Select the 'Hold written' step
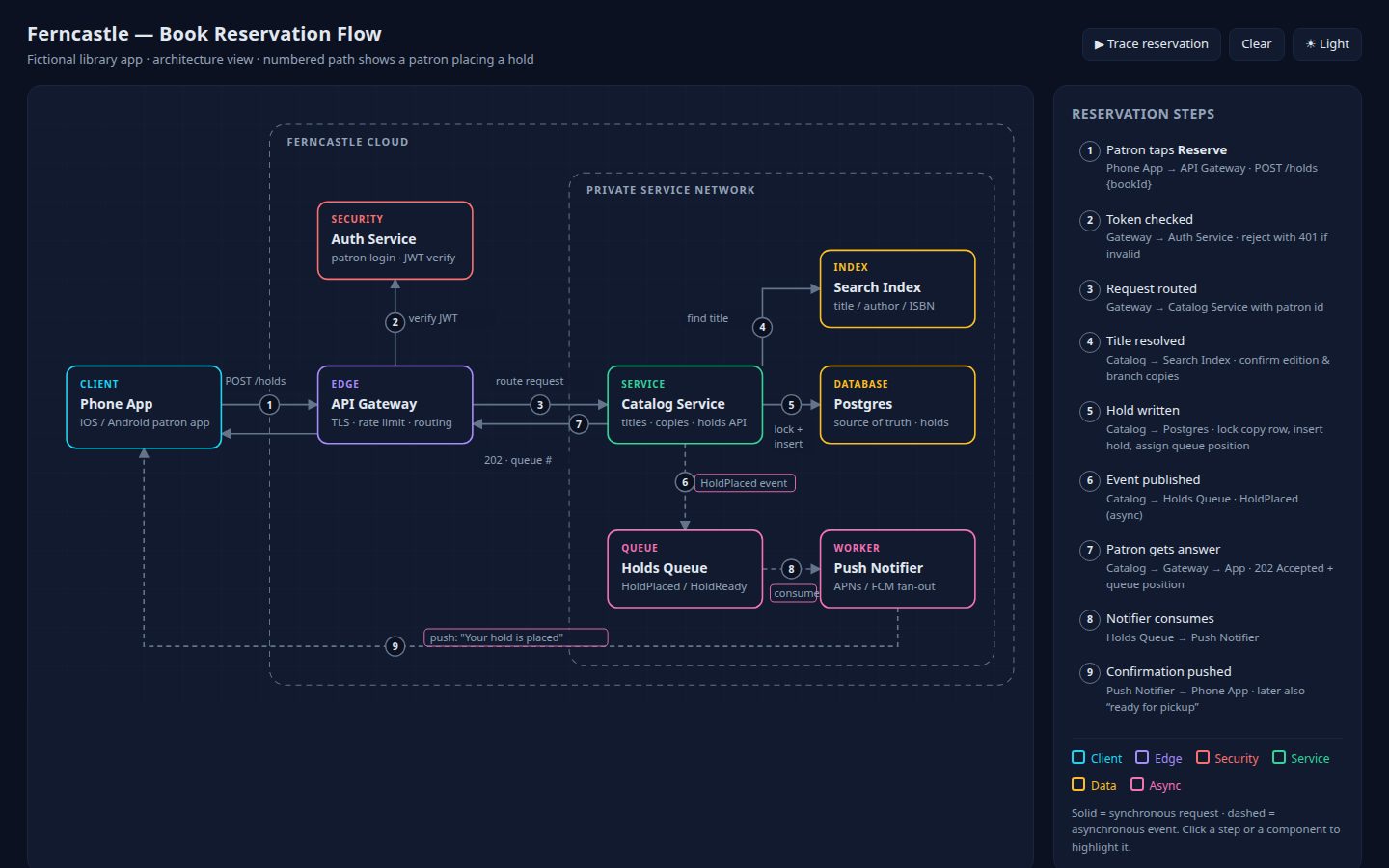Viewport: 1389px width, 868px height. click(x=1208, y=427)
